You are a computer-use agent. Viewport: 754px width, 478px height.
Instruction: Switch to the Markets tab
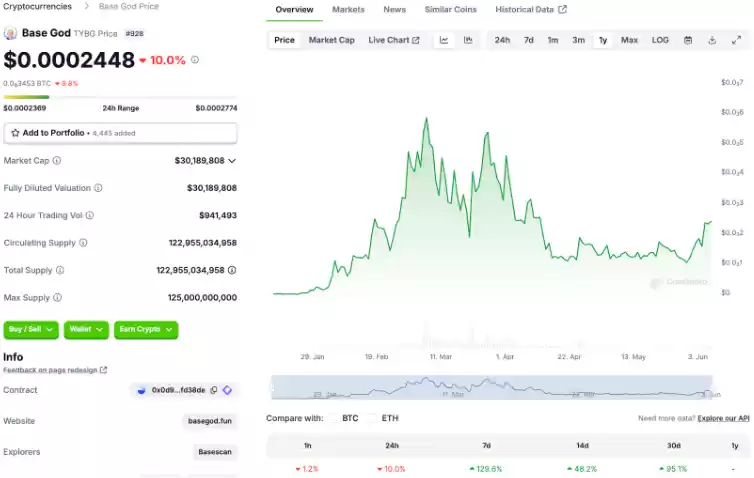[x=348, y=10]
